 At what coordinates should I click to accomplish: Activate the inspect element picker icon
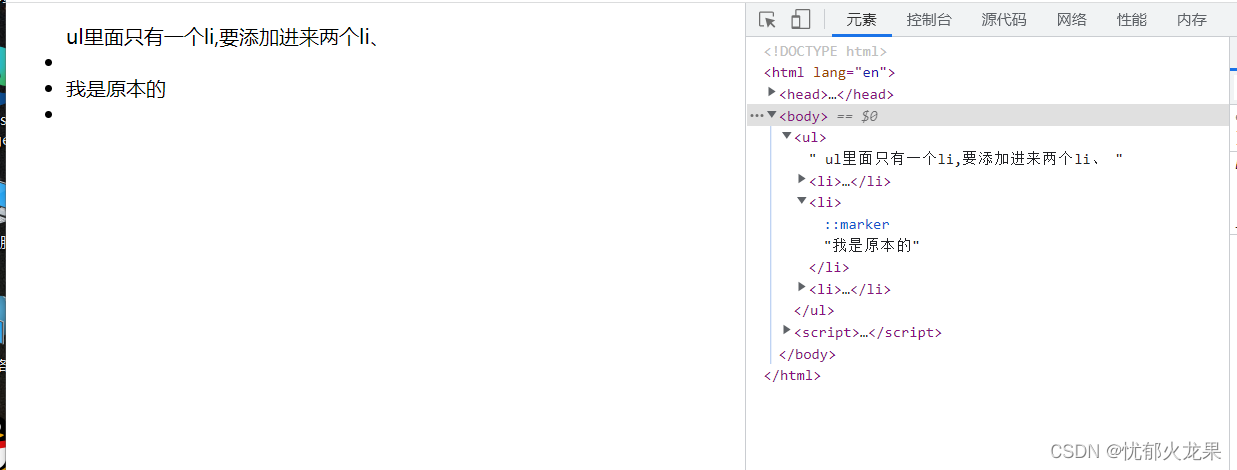767,20
